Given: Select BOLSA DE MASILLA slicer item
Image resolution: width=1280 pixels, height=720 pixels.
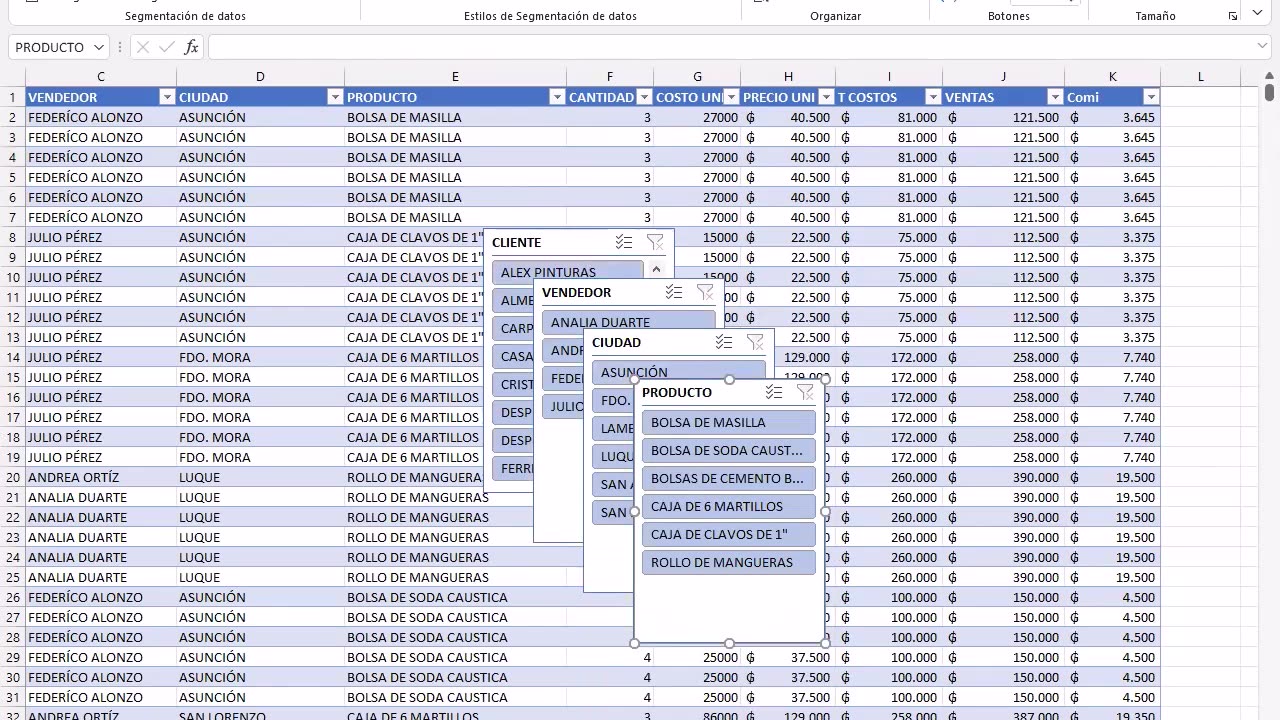Looking at the screenshot, I should click(729, 422).
